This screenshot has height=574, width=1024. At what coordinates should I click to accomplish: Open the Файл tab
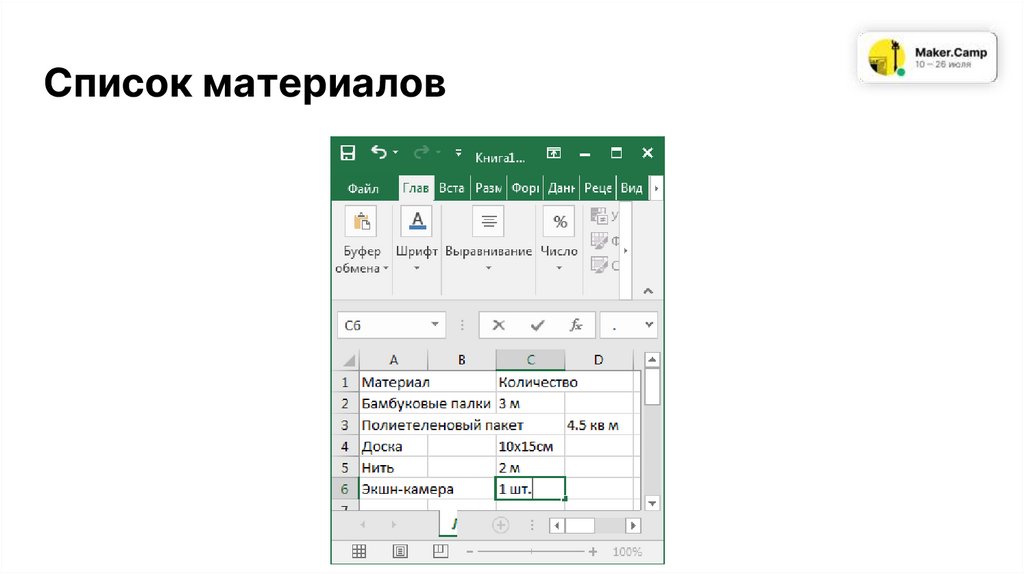[x=363, y=188]
